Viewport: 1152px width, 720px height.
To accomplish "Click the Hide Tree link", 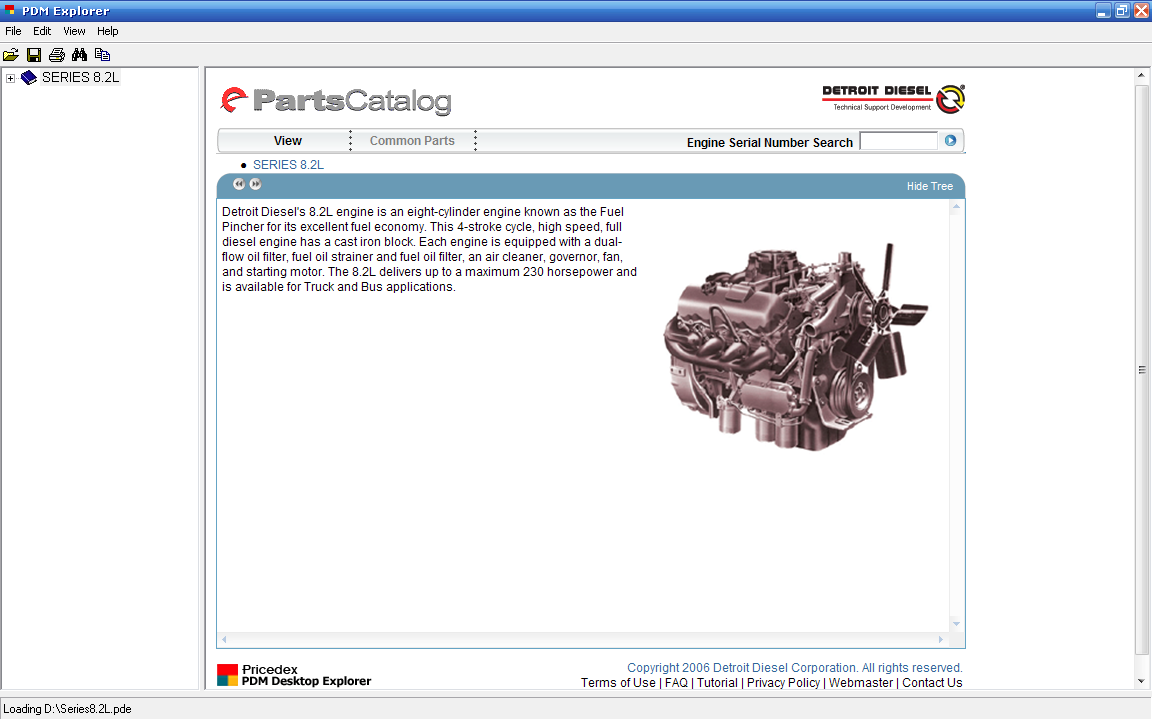I will click(929, 187).
